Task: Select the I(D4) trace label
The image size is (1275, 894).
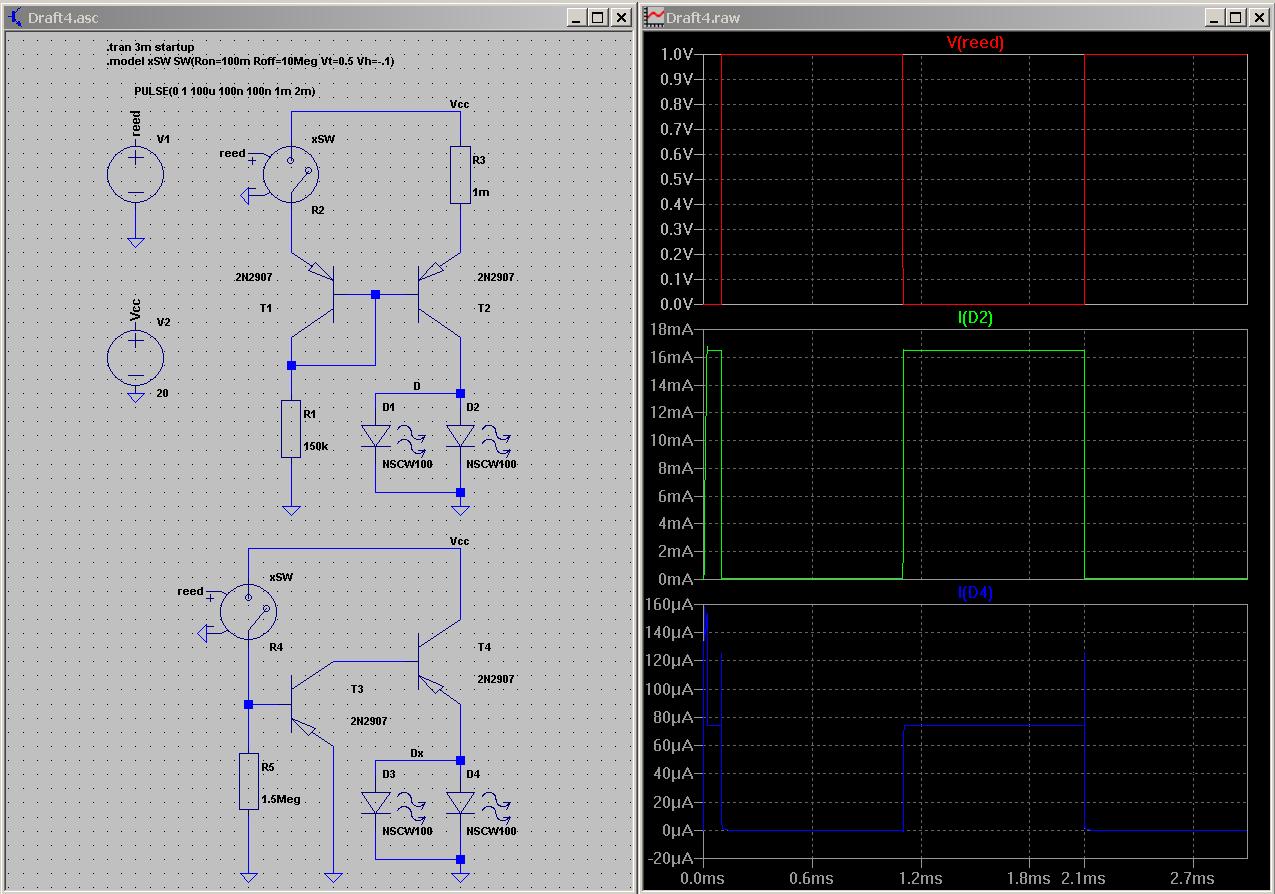Action: (975, 592)
